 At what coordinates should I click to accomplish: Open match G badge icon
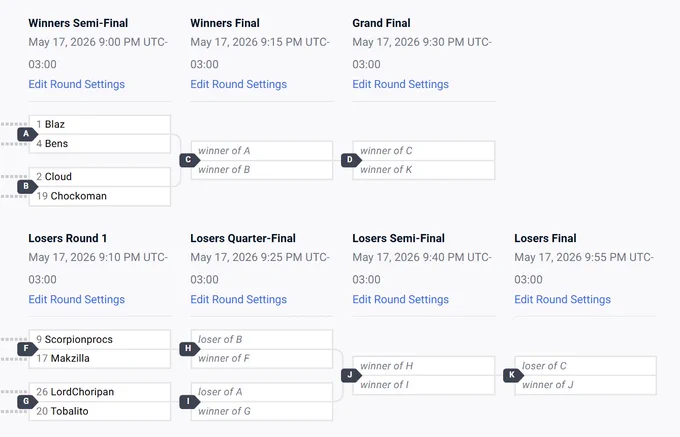(27, 401)
